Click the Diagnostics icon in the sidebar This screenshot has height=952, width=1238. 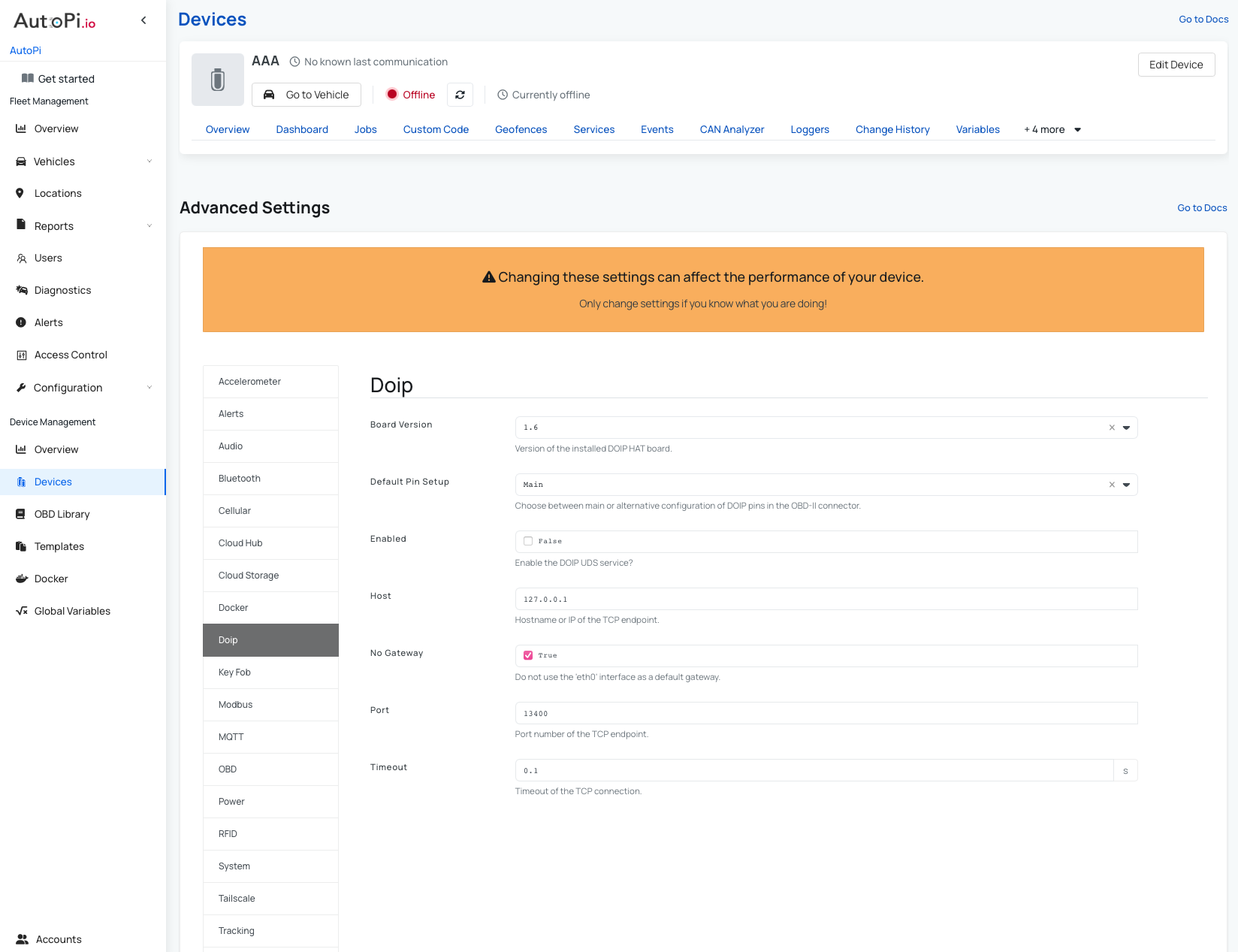pyautogui.click(x=22, y=290)
